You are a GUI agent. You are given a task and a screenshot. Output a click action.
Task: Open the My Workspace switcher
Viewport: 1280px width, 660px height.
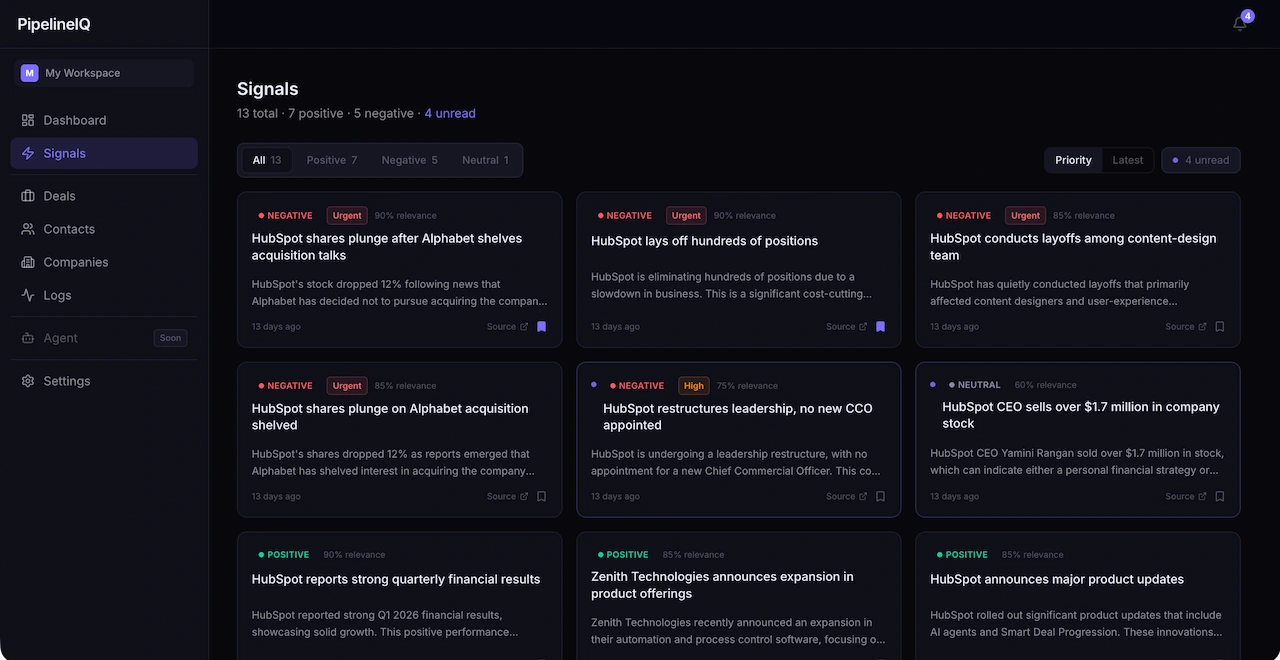pyautogui.click(x=104, y=73)
